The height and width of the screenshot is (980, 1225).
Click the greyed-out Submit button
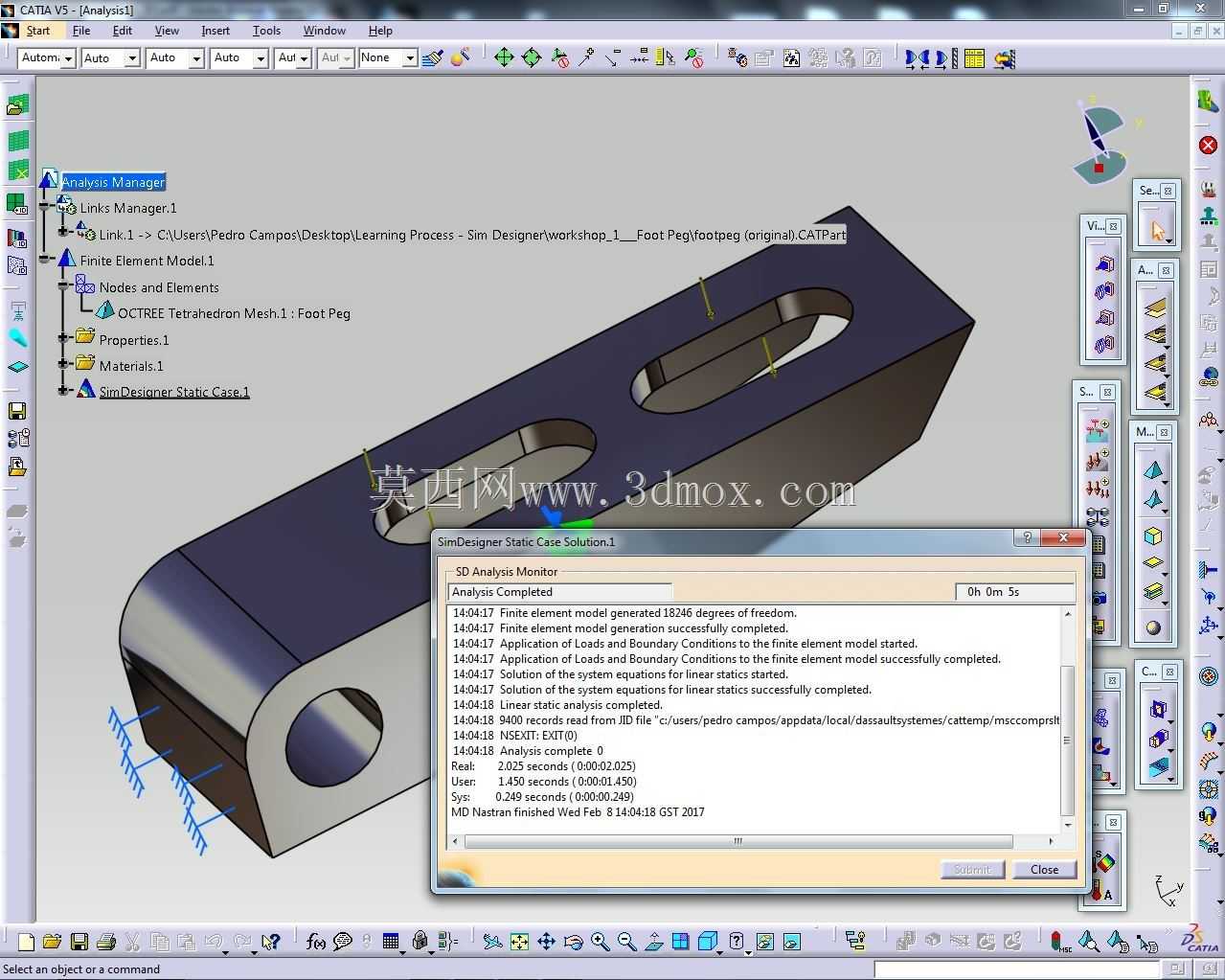click(972, 869)
